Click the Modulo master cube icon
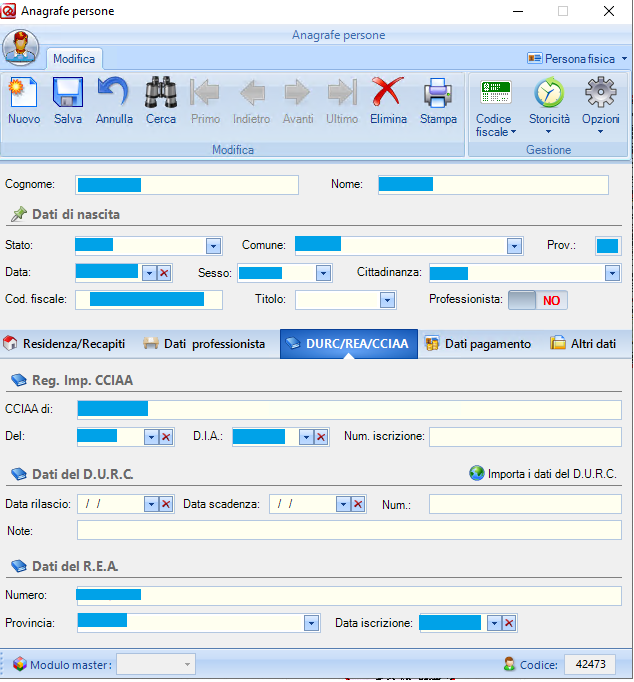The height and width of the screenshot is (682, 634). coord(19,664)
